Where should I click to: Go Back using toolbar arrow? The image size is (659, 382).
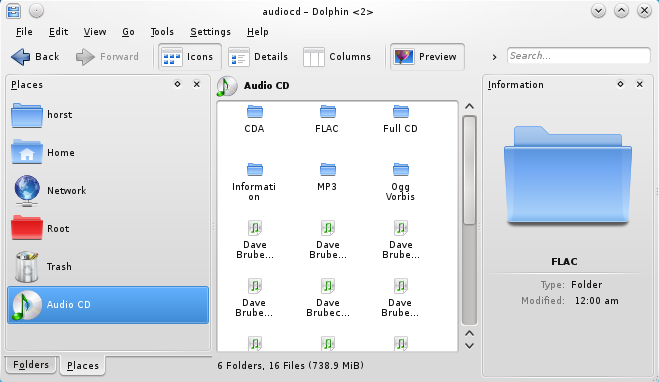coord(35,57)
